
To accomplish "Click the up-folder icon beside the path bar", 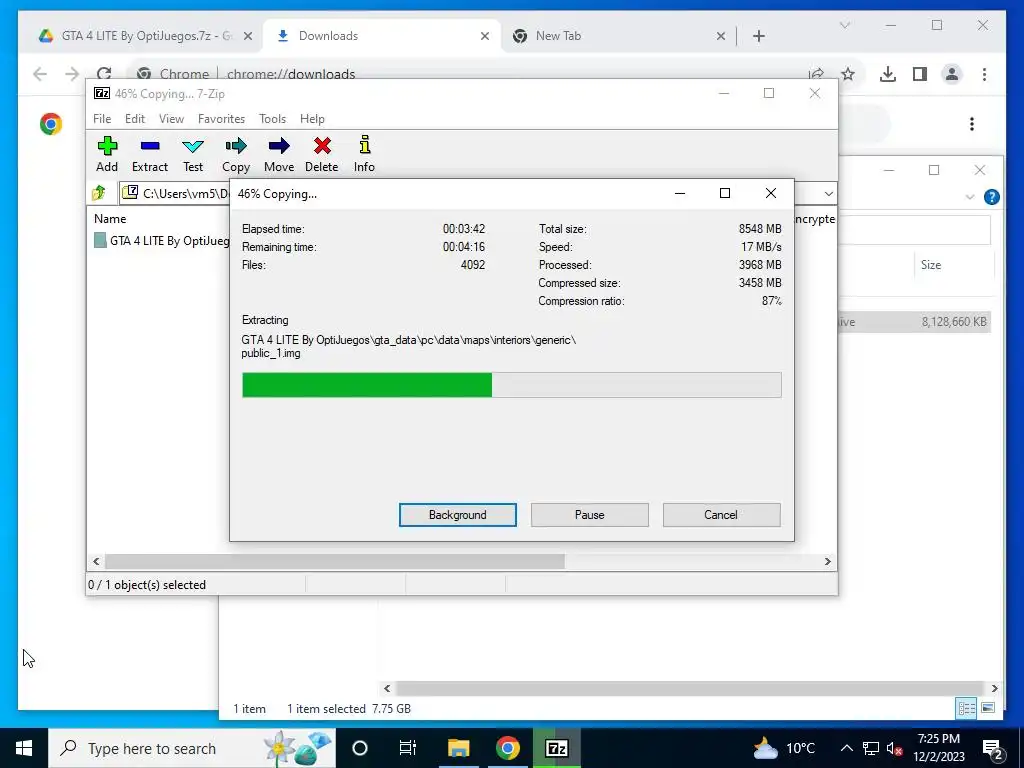I will [99, 193].
